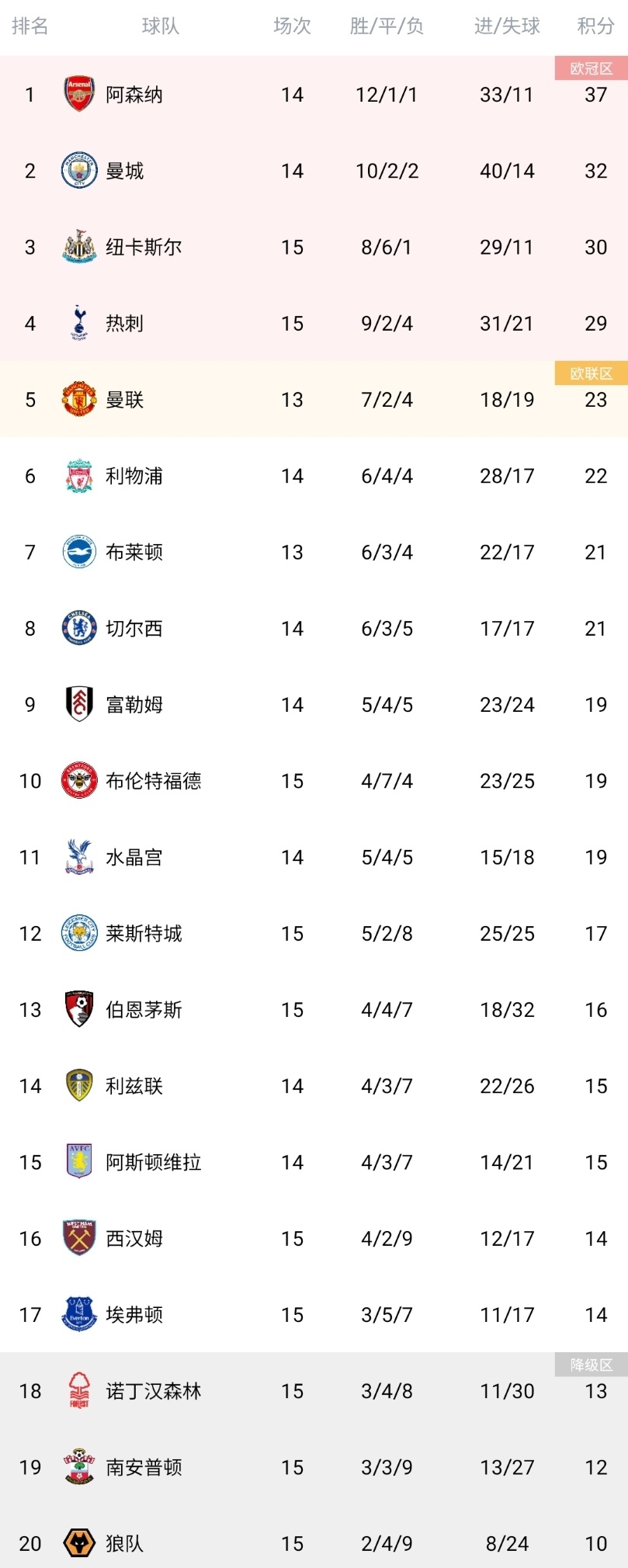The height and width of the screenshot is (1568, 628).
Task: Select the Fulham badge icon
Action: pos(79,704)
